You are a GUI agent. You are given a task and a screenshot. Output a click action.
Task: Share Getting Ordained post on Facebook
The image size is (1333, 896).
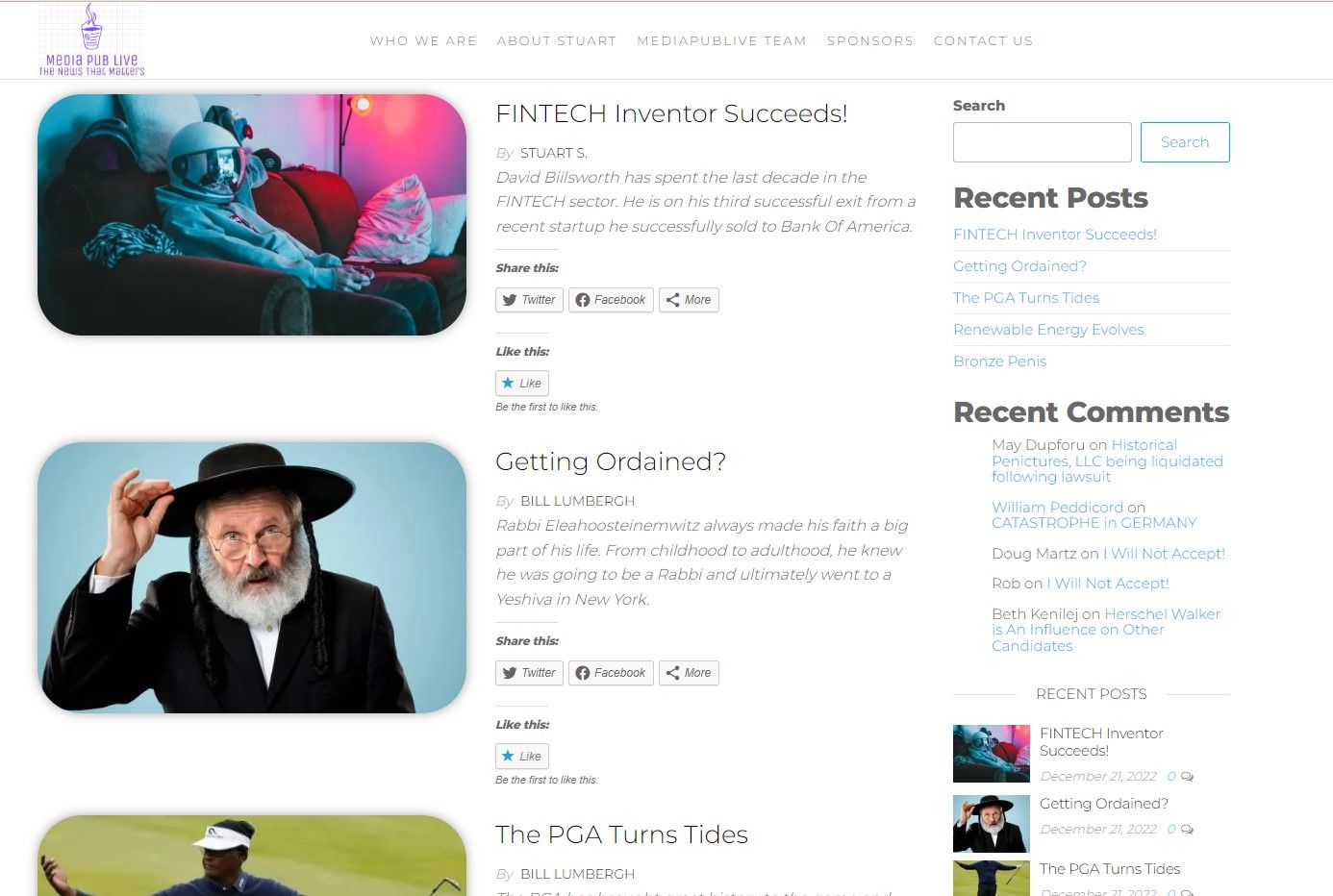[x=611, y=673]
